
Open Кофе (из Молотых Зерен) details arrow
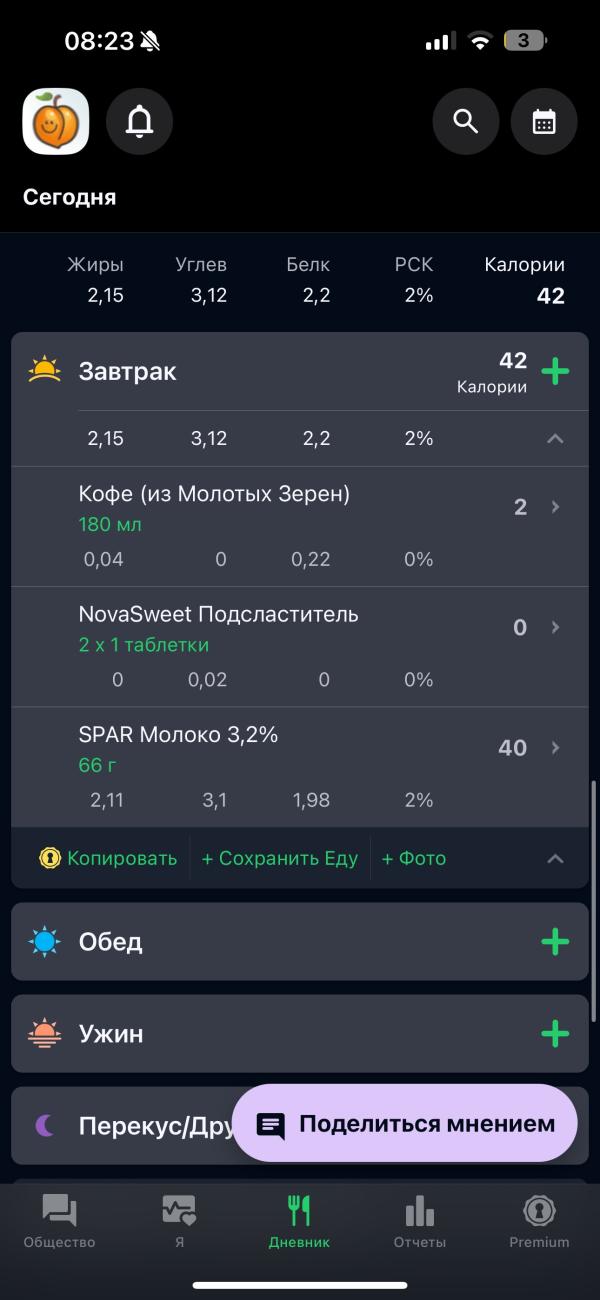tap(556, 507)
